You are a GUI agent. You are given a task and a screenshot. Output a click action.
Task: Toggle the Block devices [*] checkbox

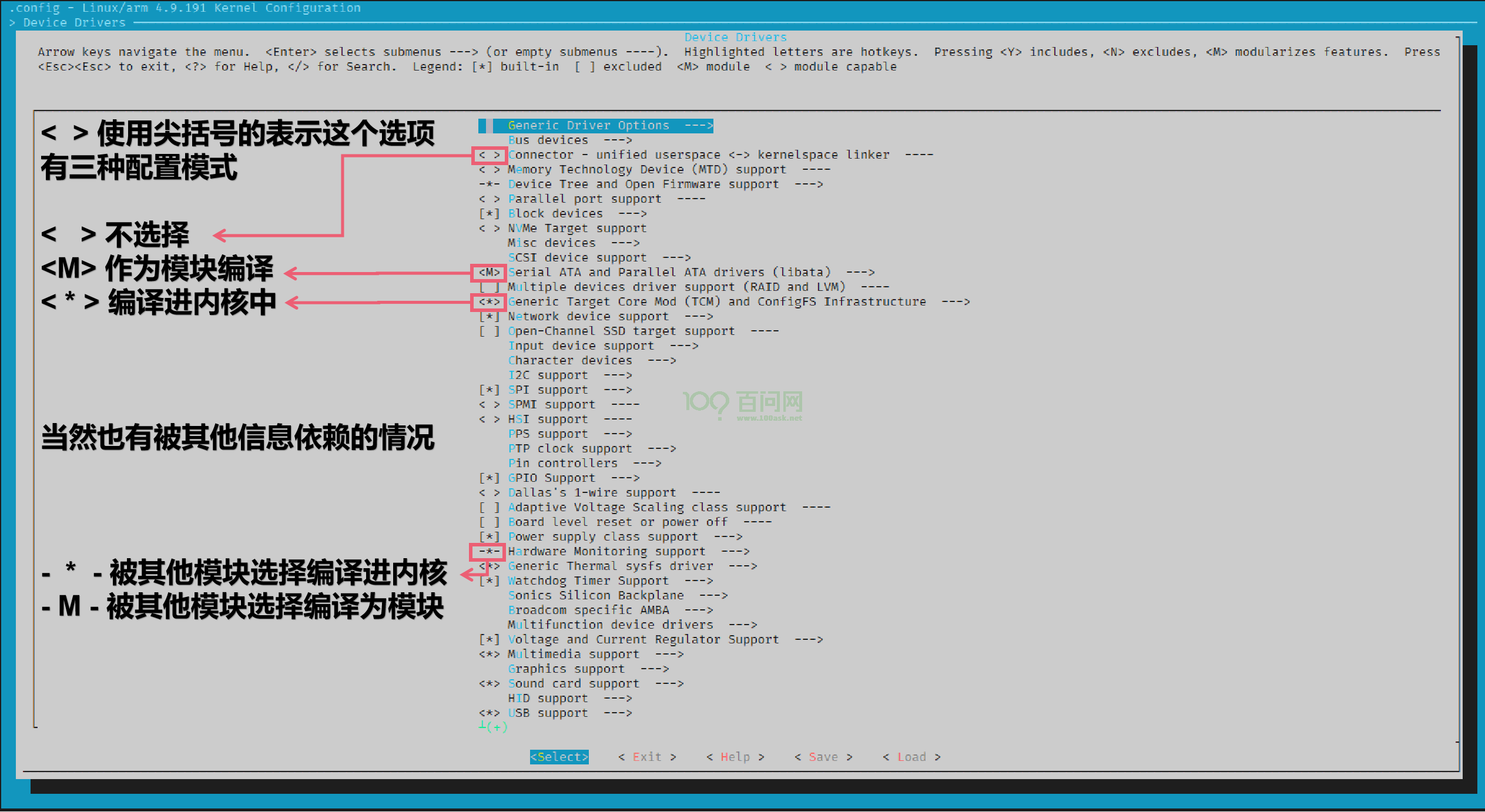coord(489,214)
